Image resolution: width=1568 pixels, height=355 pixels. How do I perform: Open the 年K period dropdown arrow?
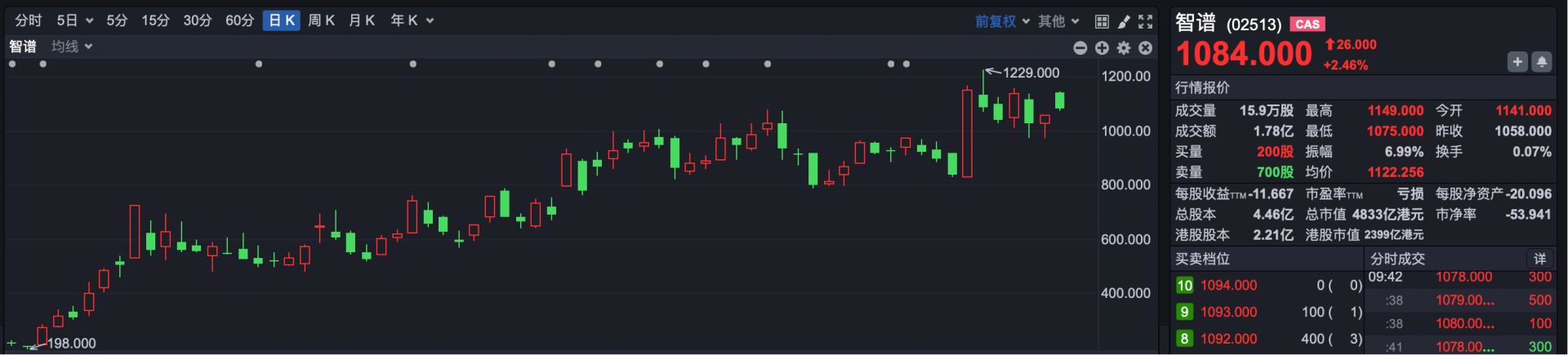tap(430, 21)
